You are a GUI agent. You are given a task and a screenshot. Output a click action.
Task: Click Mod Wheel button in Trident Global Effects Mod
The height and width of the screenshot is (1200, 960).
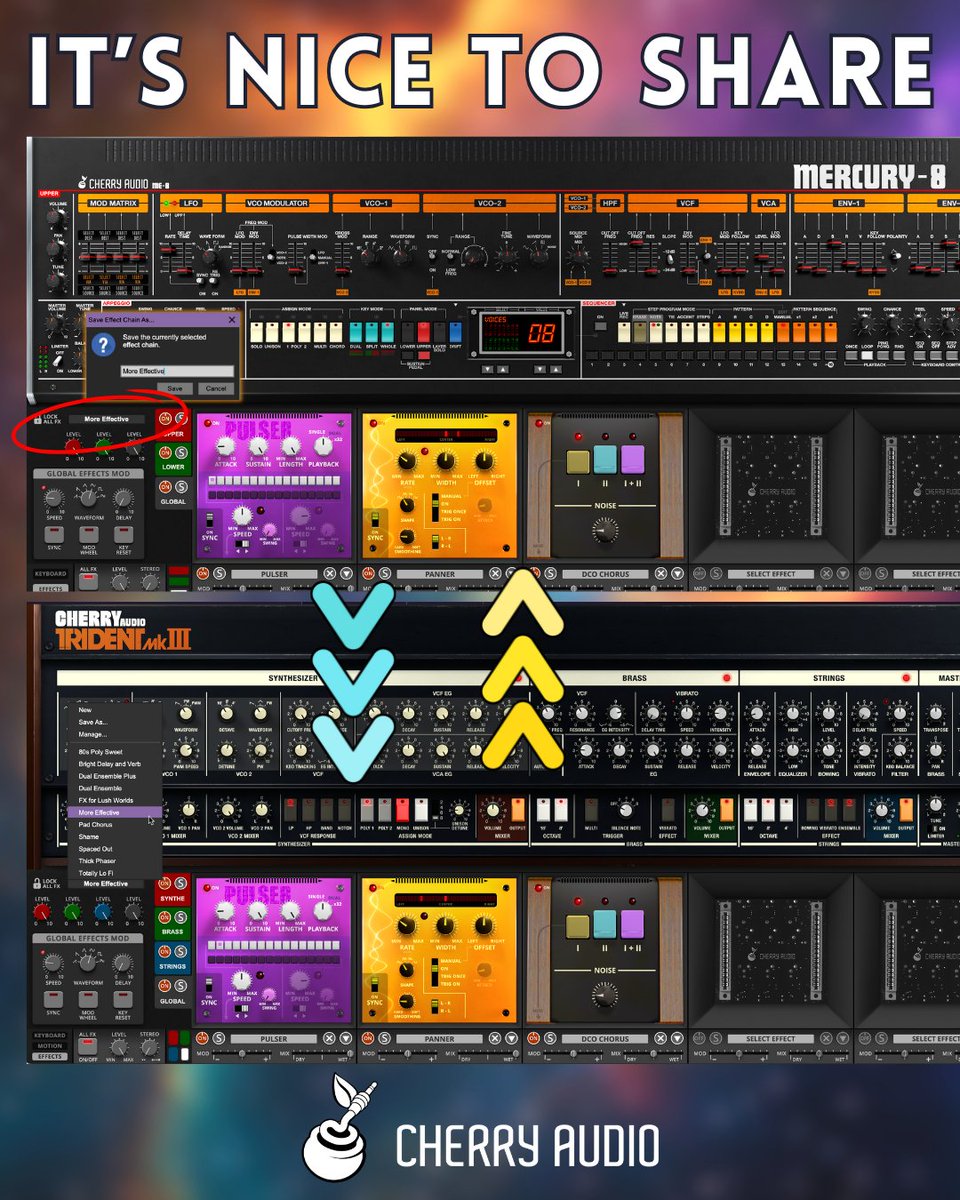click(x=88, y=999)
